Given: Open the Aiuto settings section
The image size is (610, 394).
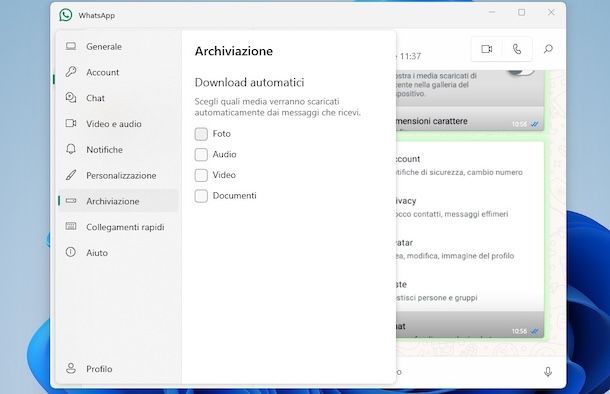Looking at the screenshot, I should [x=118, y=252].
